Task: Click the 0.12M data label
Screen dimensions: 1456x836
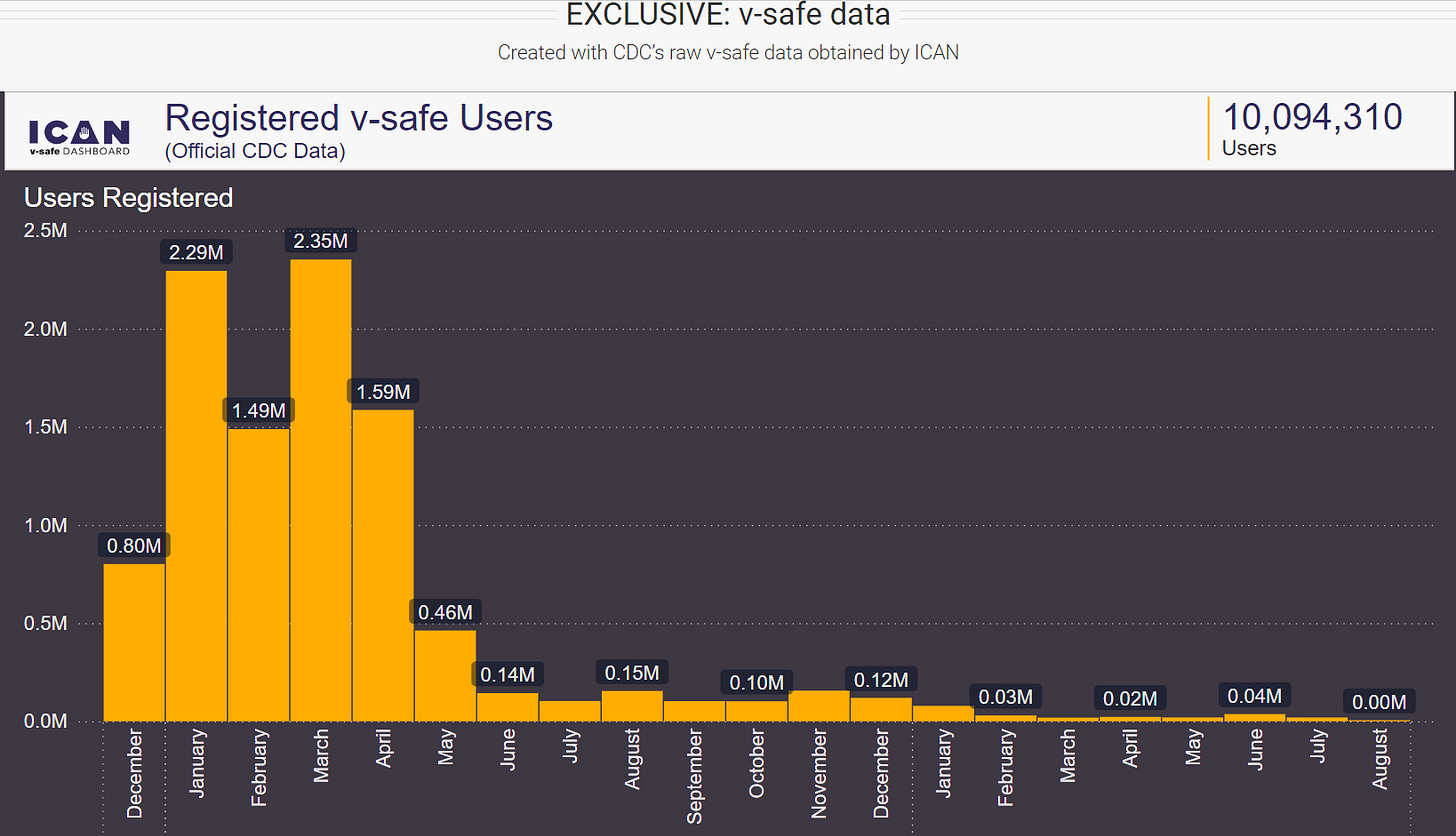Action: tap(881, 679)
